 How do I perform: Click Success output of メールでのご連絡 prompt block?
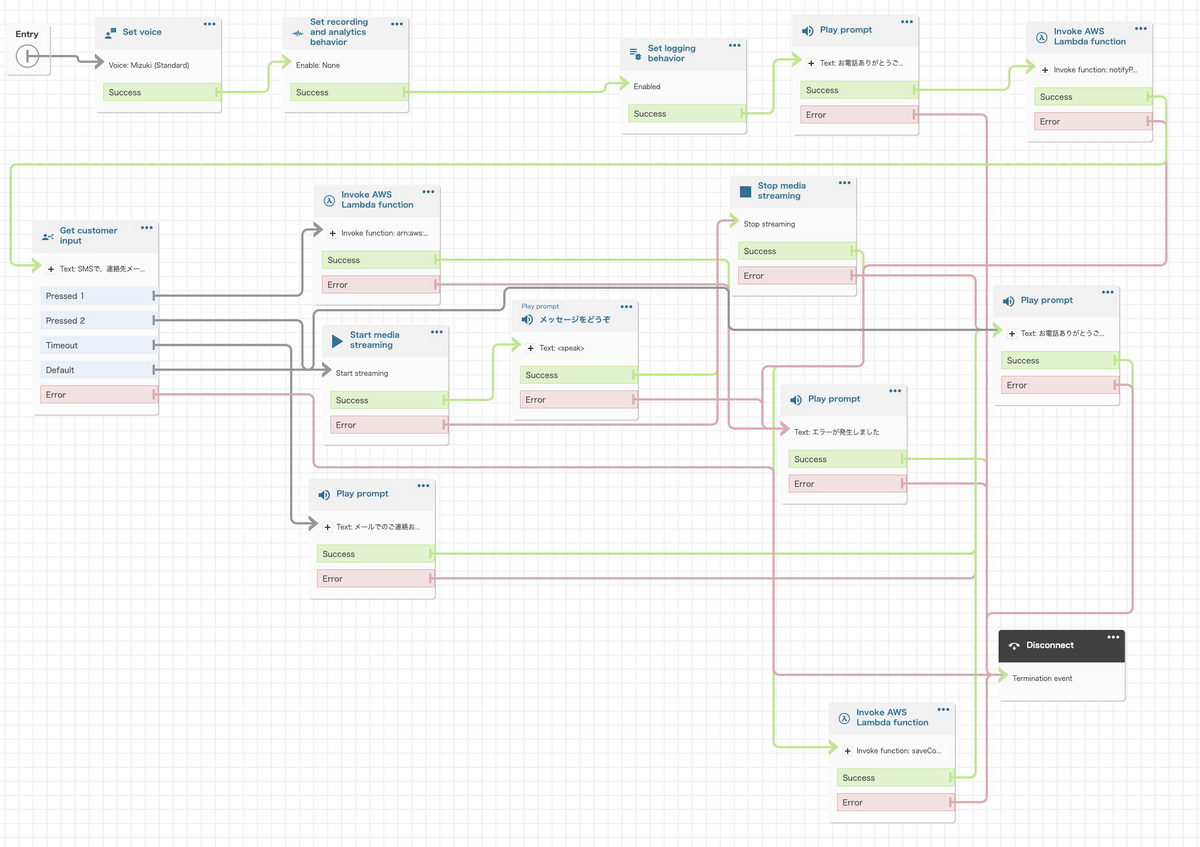click(375, 554)
